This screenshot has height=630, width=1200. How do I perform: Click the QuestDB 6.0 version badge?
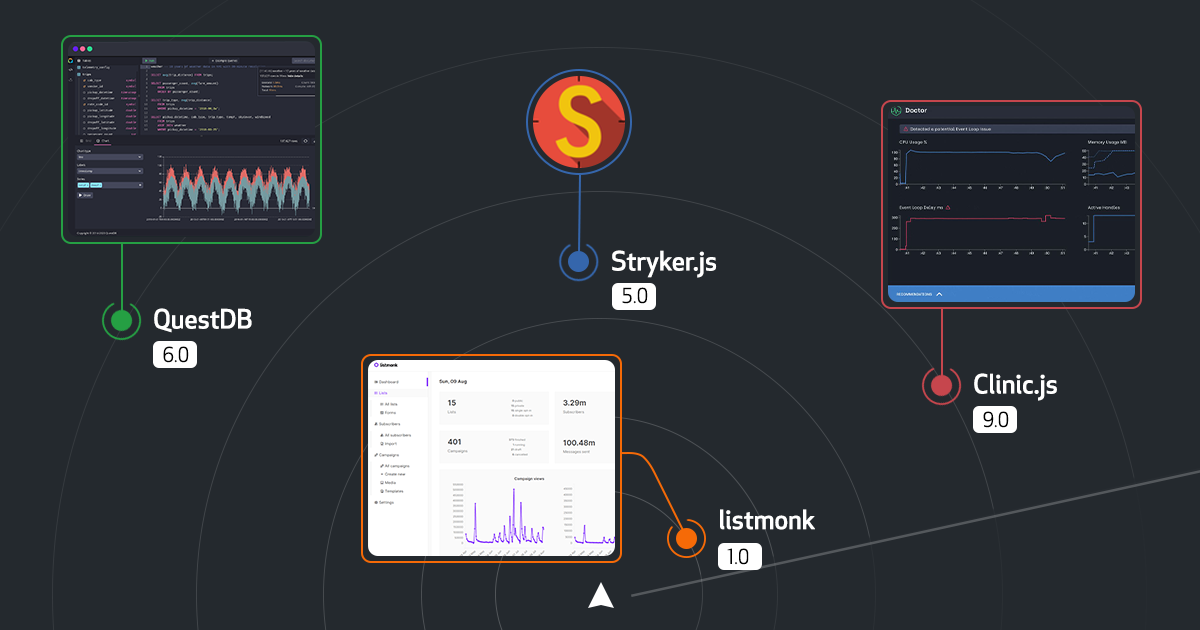174,354
